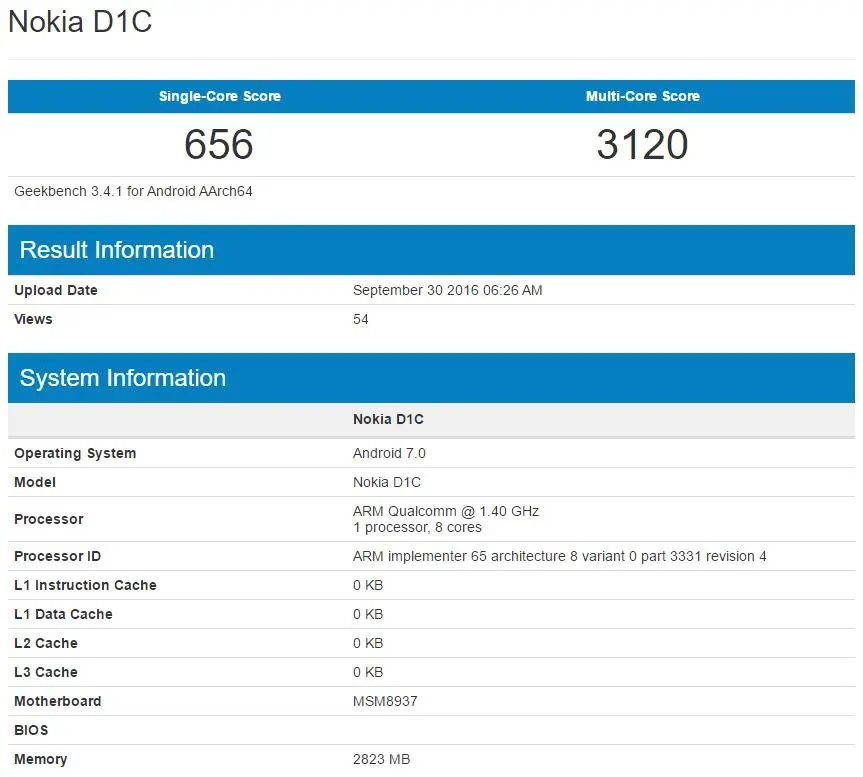Click the 2823 MB memory value
This screenshot has width=863, height=777.
pyautogui.click(x=381, y=759)
